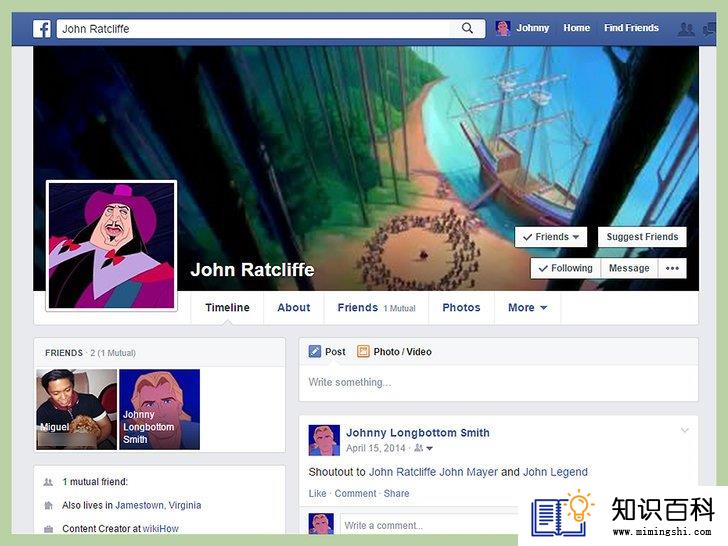
Task: Click the friend requests icon in top bar
Action: (686, 29)
